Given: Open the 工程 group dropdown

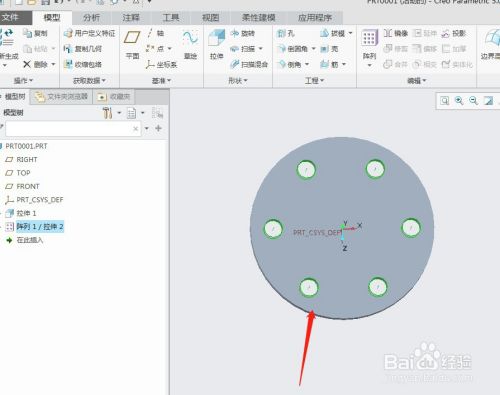Looking at the screenshot, I should tap(314, 80).
